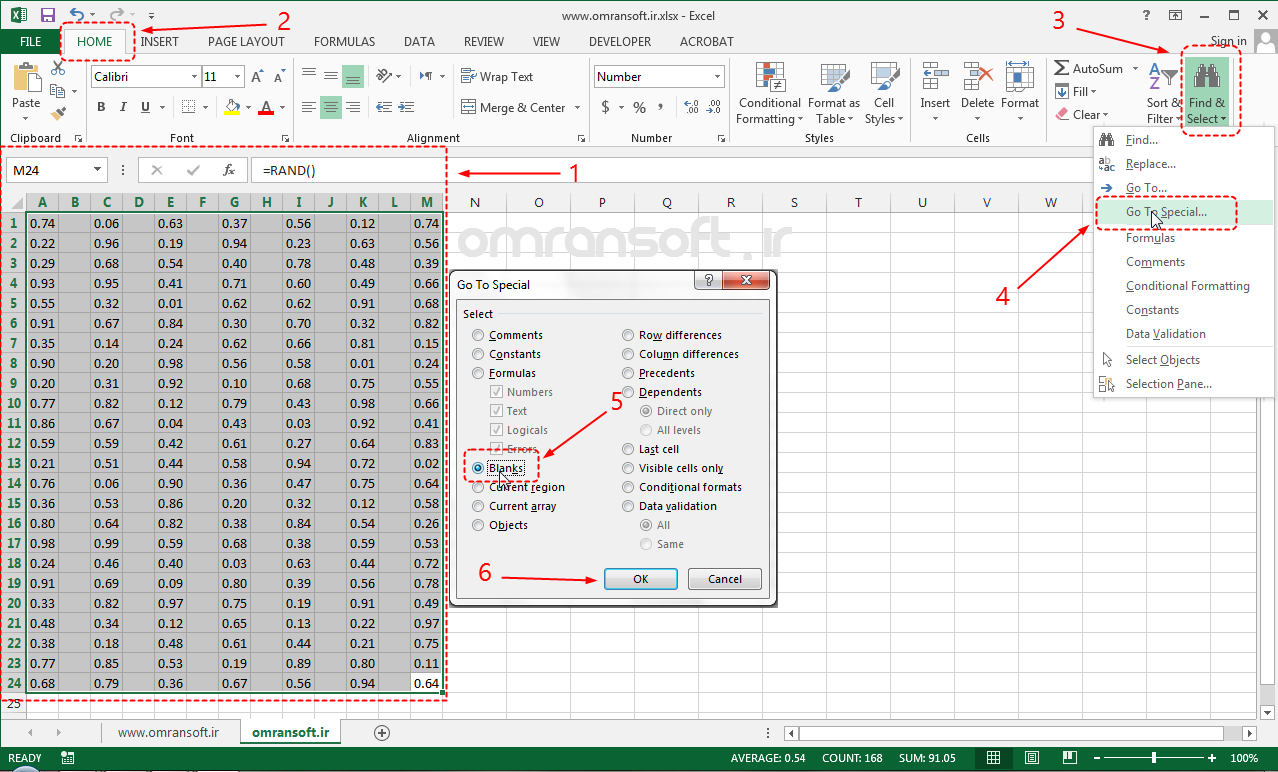
Task: Select the Current region option
Action: pyautogui.click(x=479, y=487)
